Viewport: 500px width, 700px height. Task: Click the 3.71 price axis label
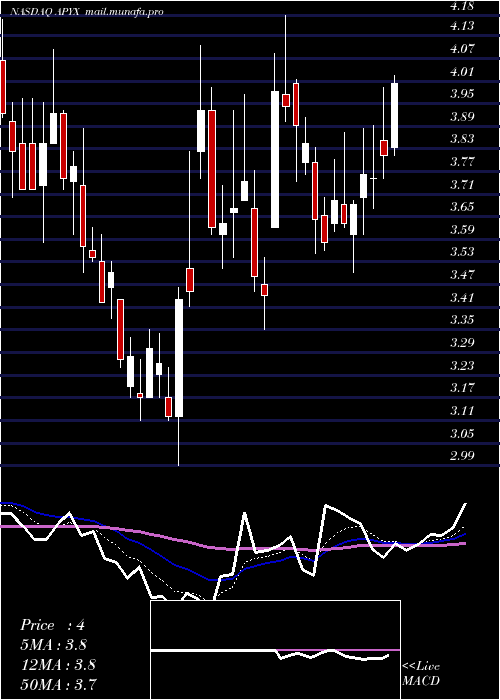point(462,184)
